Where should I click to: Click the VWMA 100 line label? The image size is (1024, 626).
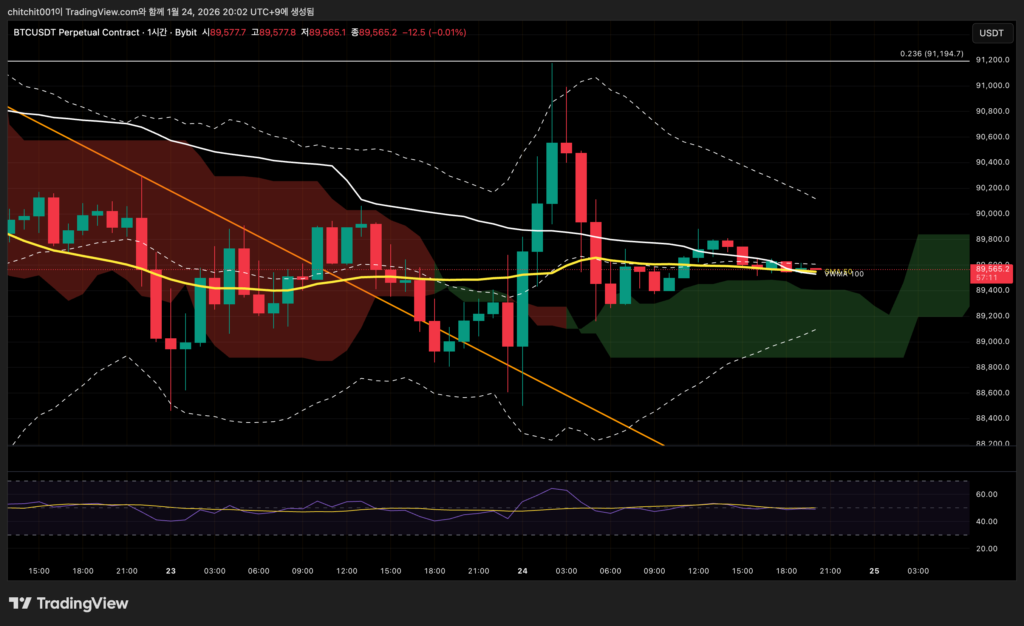tap(845, 274)
